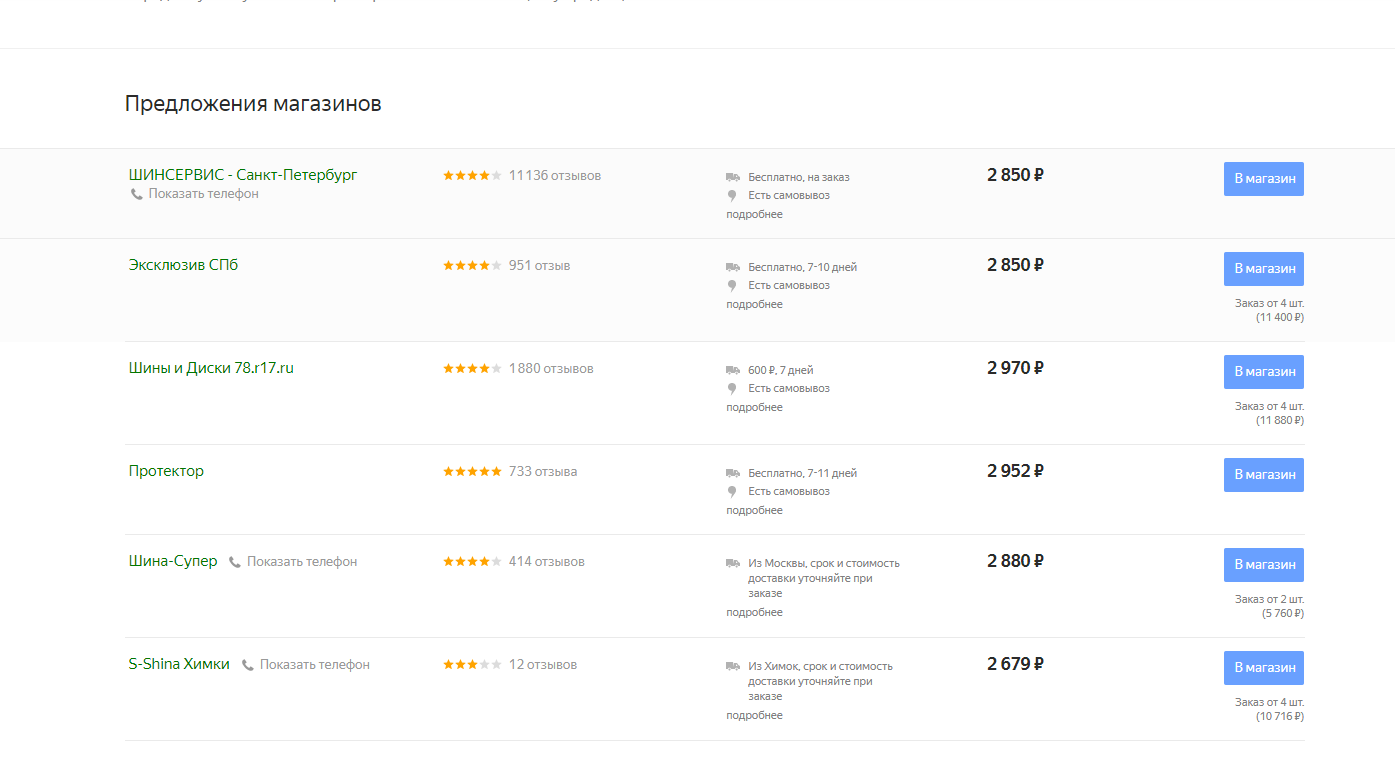Open the Эксклюзив СПб store link
Screen dimensions: 1395x769
click(183, 265)
